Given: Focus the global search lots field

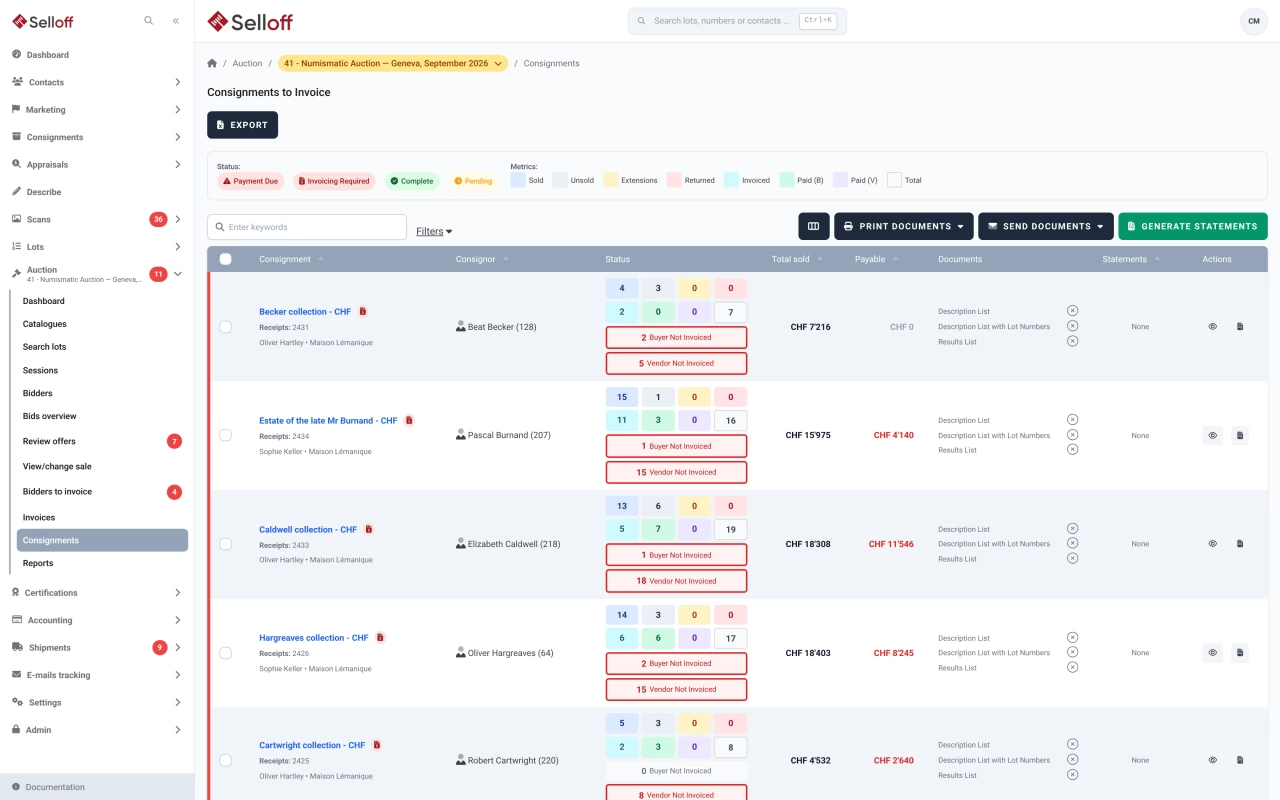Looking at the screenshot, I should click(737, 21).
